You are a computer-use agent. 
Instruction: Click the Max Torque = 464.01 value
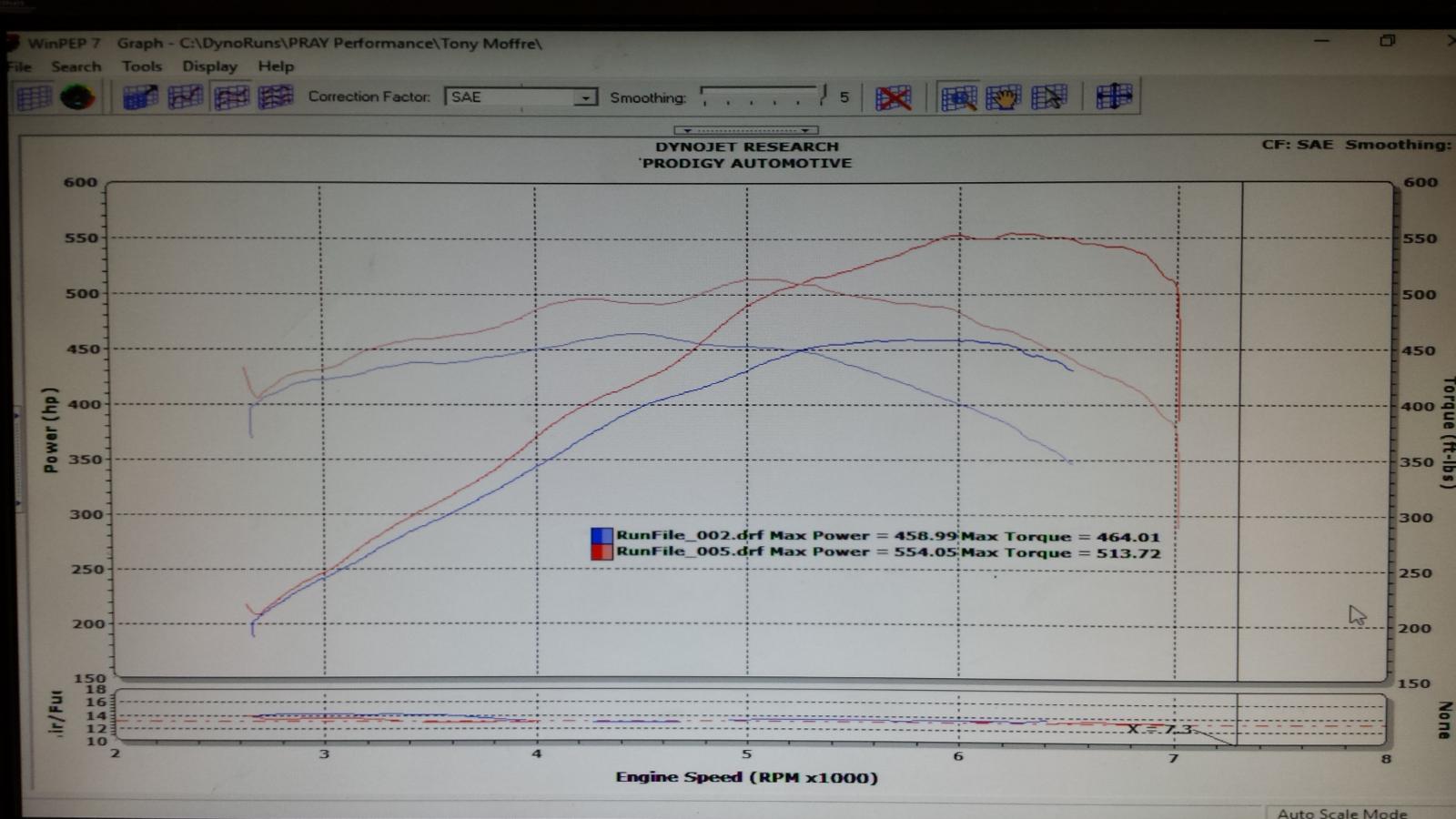(1061, 536)
